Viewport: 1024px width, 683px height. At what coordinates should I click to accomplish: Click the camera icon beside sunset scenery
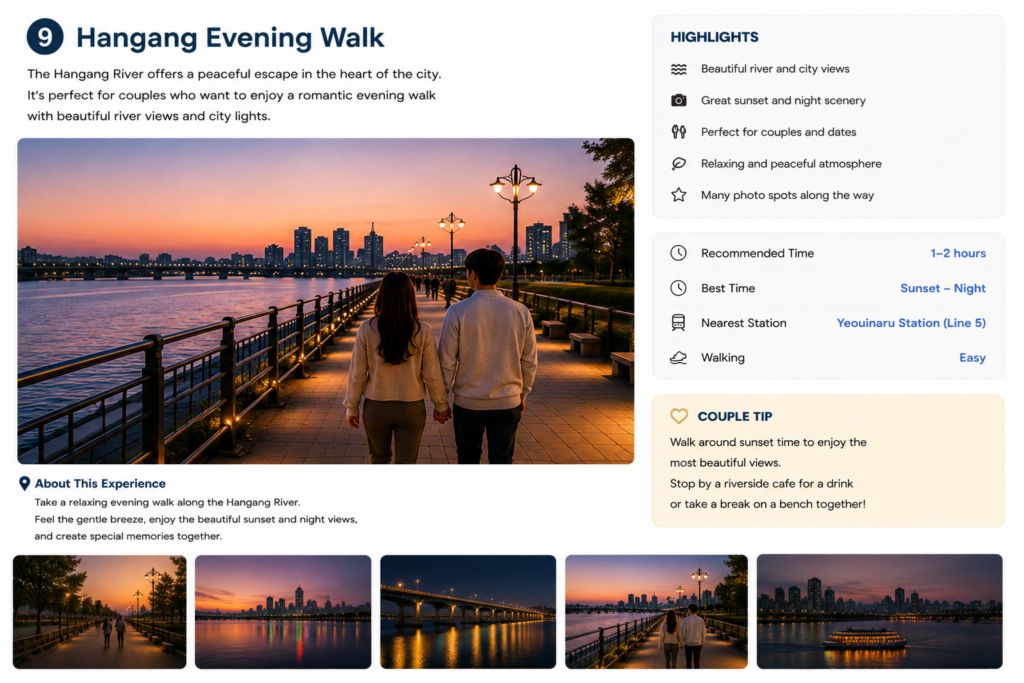tap(679, 101)
